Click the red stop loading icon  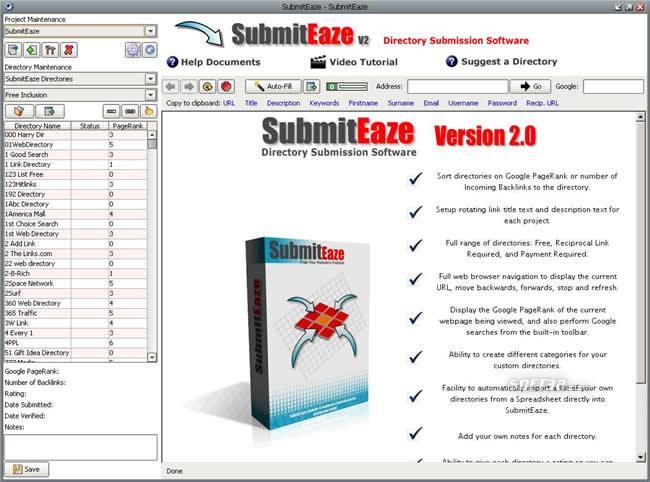click(226, 87)
